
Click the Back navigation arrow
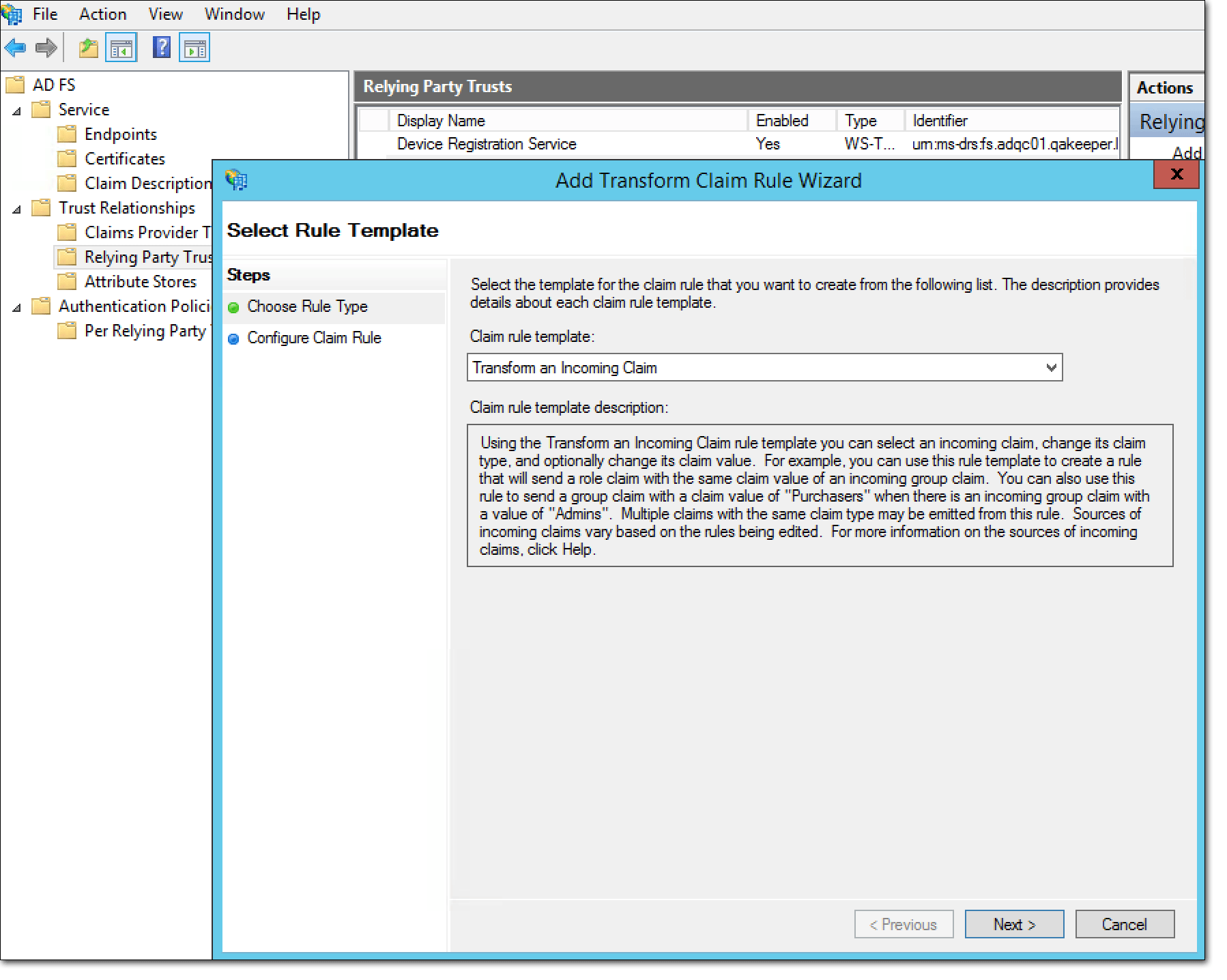pyautogui.click(x=15, y=47)
